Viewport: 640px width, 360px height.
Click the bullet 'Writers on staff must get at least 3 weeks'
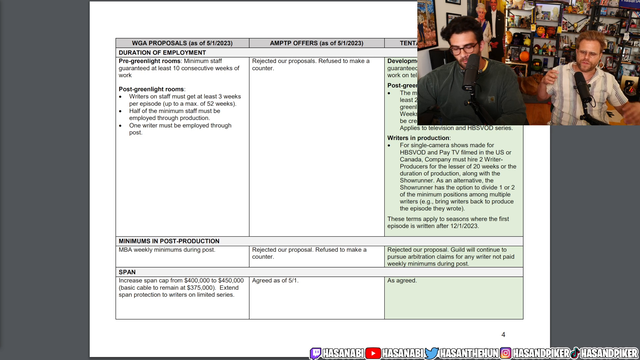[184, 100]
